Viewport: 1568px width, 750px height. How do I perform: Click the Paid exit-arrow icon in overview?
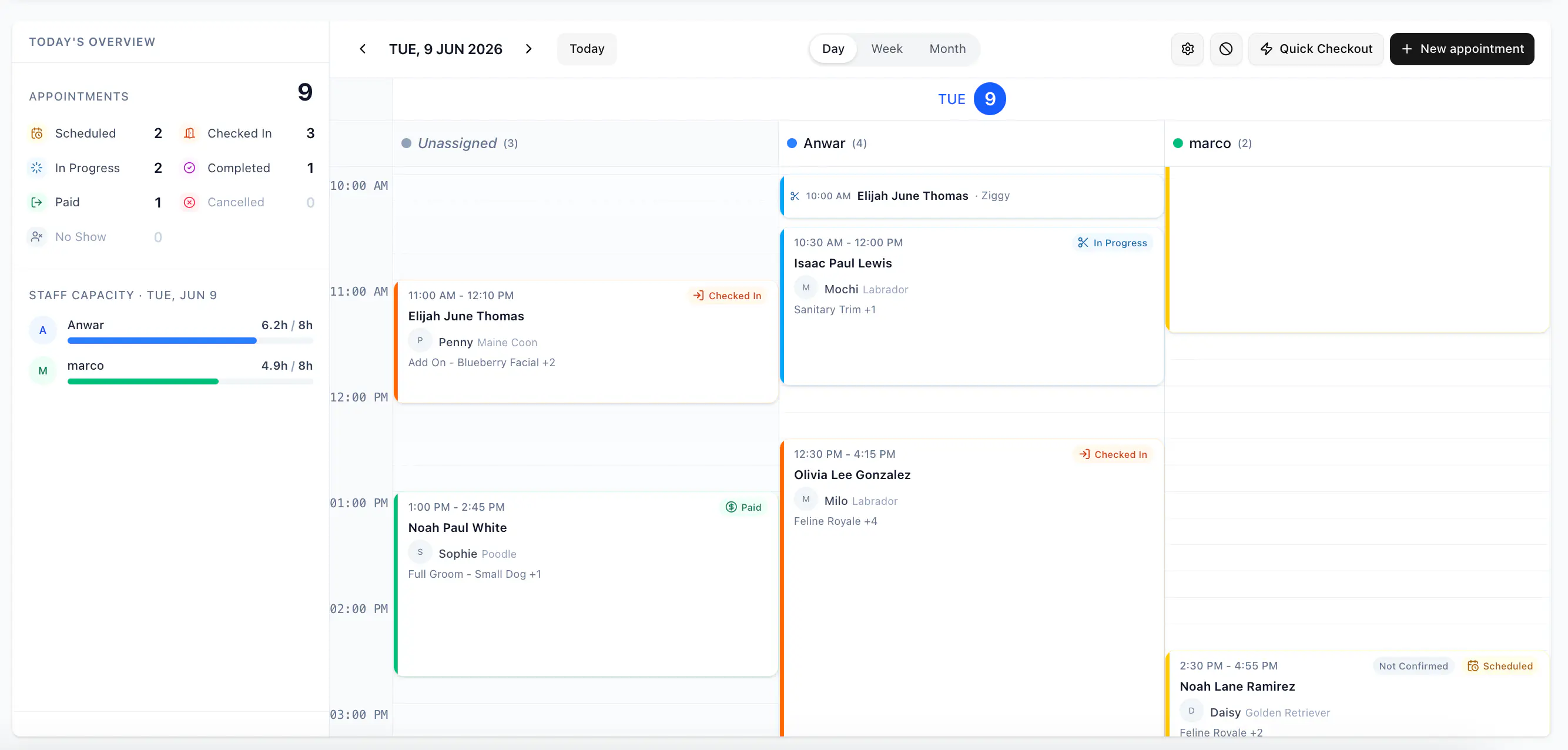point(37,202)
